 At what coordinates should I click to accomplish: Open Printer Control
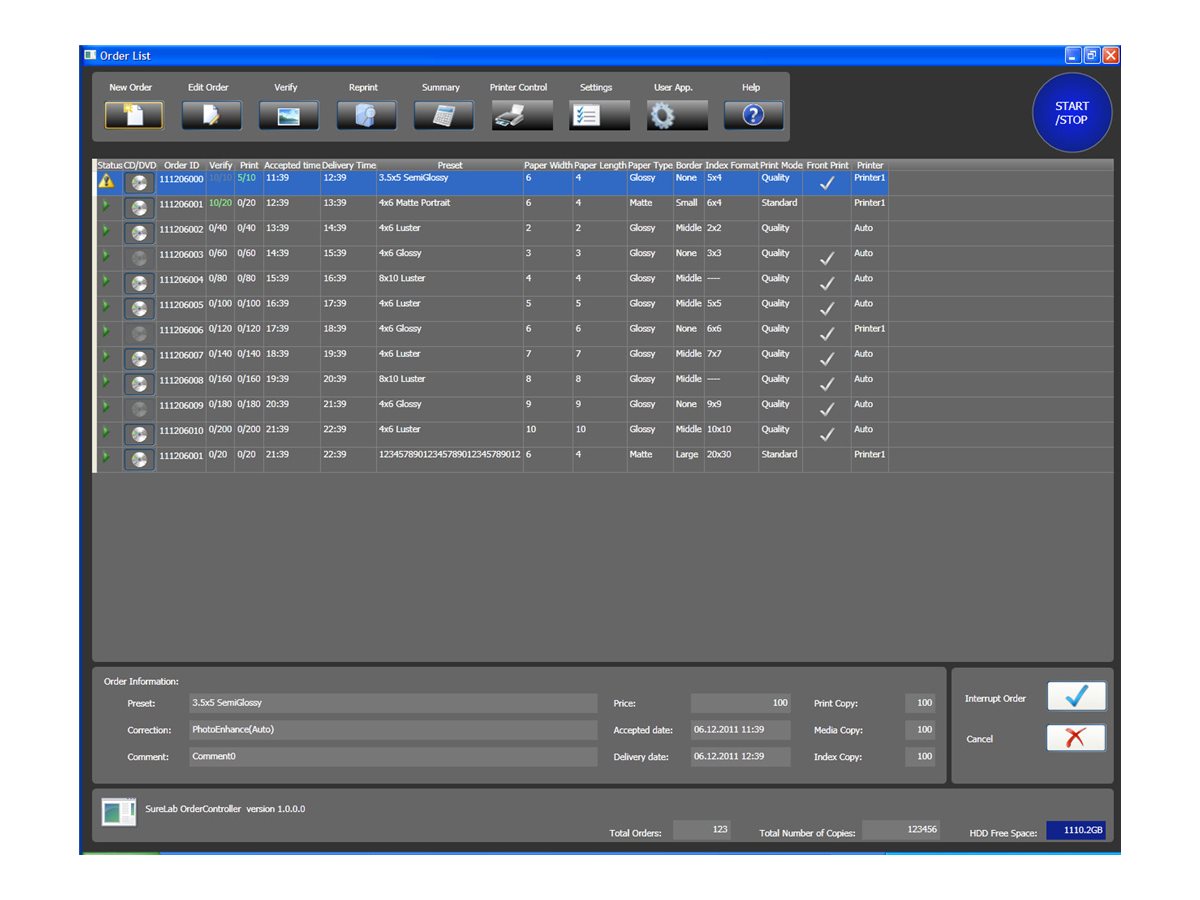coord(520,115)
